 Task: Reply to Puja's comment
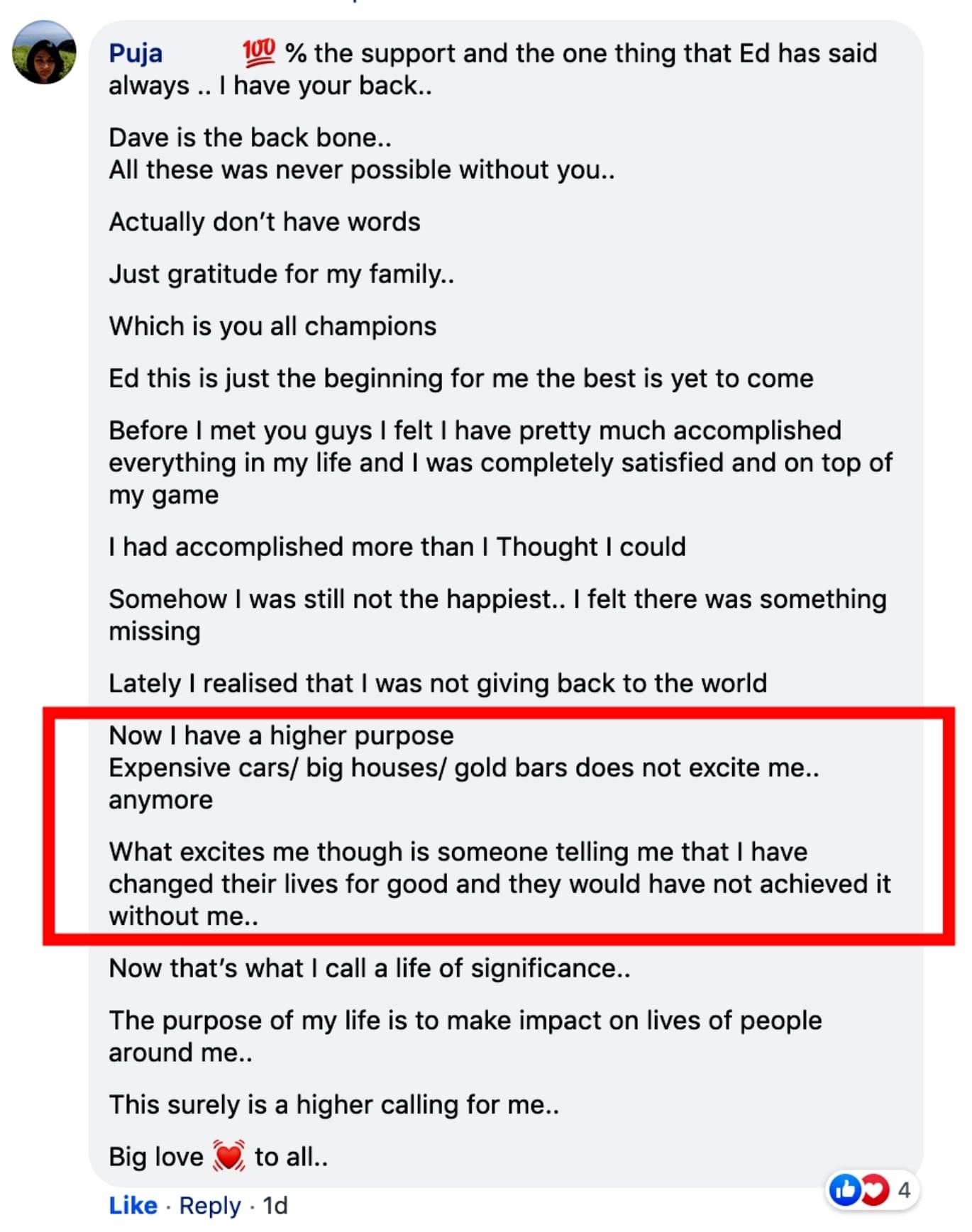pyautogui.click(x=210, y=1205)
